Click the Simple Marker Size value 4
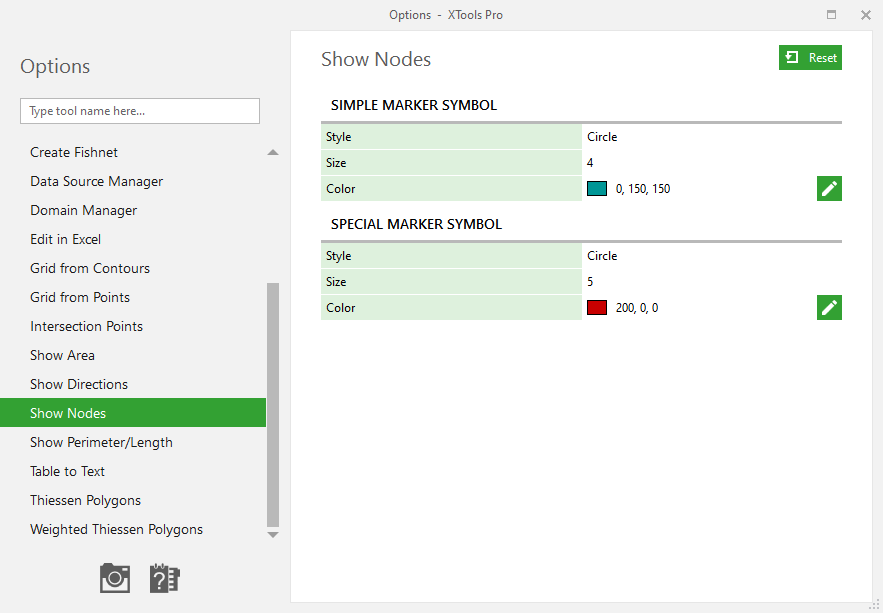 [590, 163]
